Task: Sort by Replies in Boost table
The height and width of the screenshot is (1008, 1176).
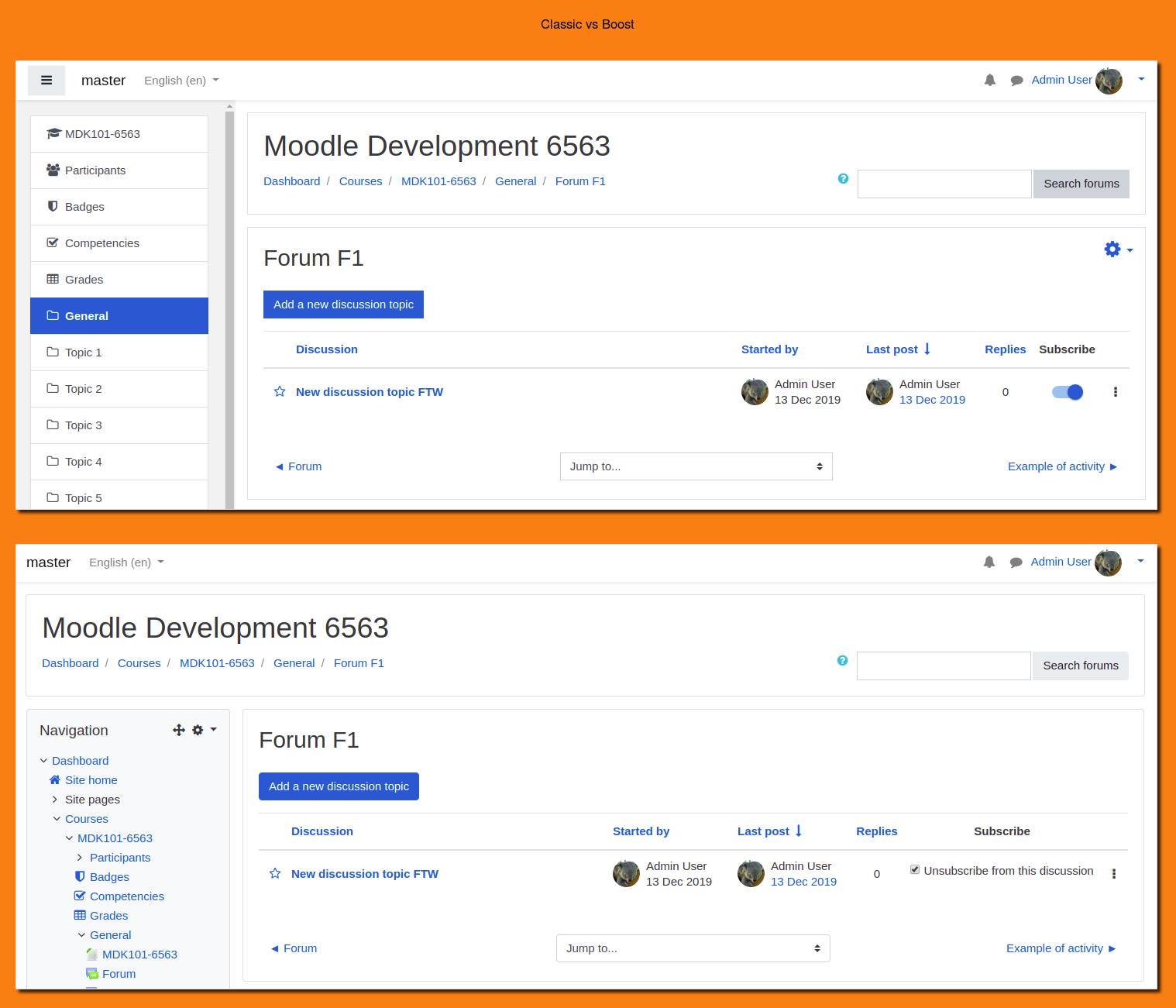Action: 1006,349
